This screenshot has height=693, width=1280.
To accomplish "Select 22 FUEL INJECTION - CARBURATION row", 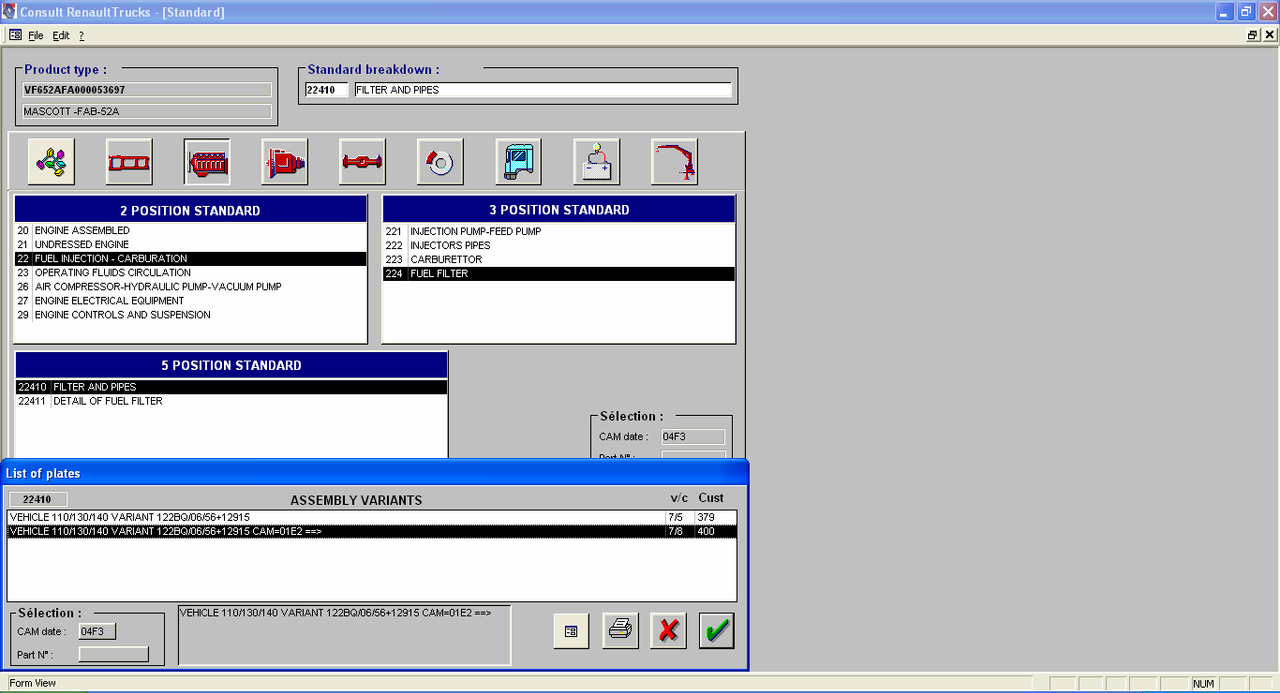I will click(x=191, y=259).
